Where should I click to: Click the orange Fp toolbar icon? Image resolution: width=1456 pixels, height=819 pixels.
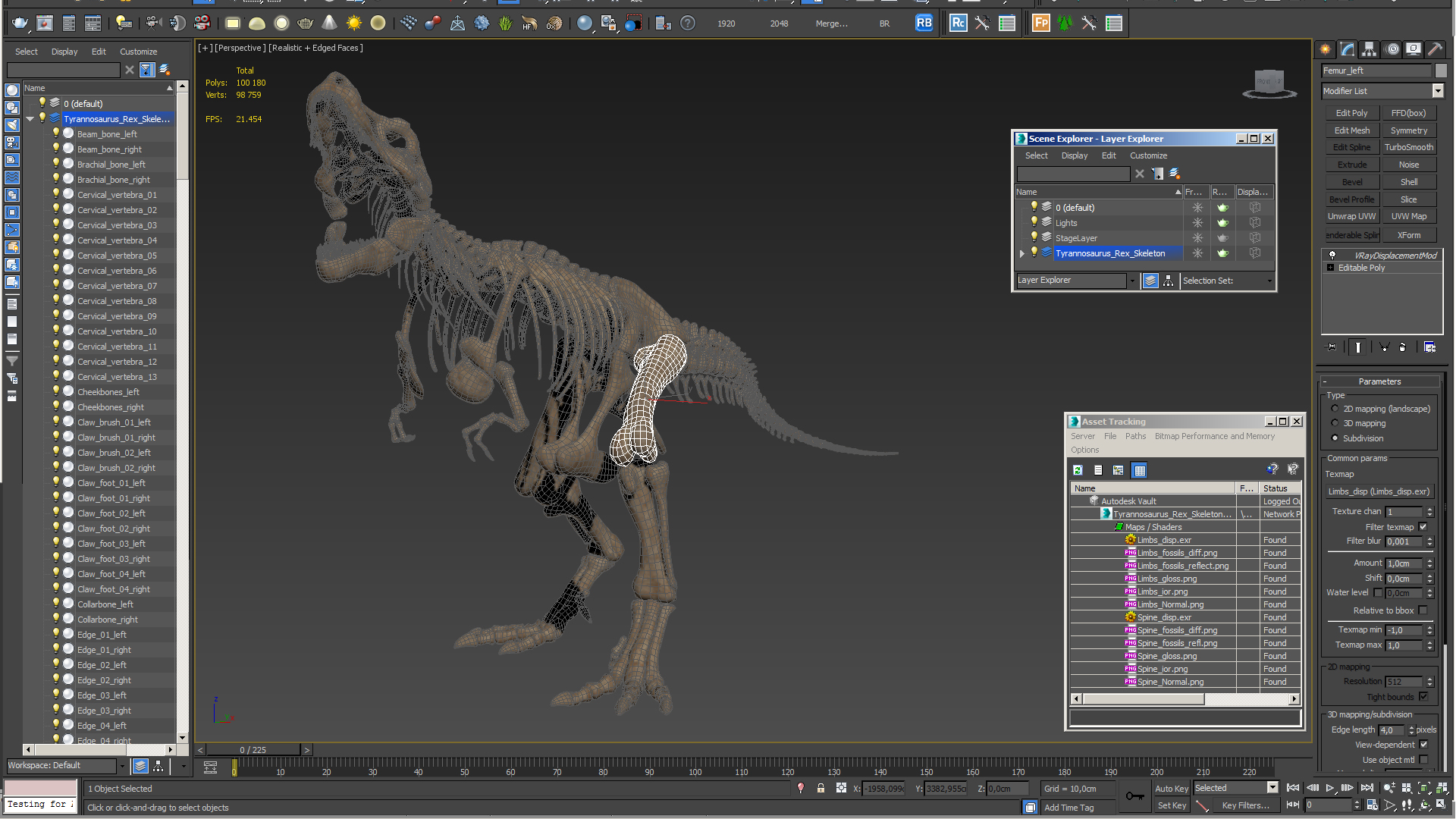pos(1041,24)
